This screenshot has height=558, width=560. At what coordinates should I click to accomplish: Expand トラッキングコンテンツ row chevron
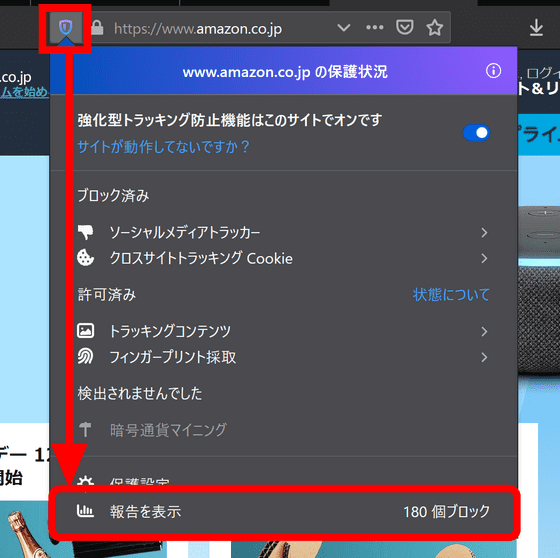(x=484, y=332)
